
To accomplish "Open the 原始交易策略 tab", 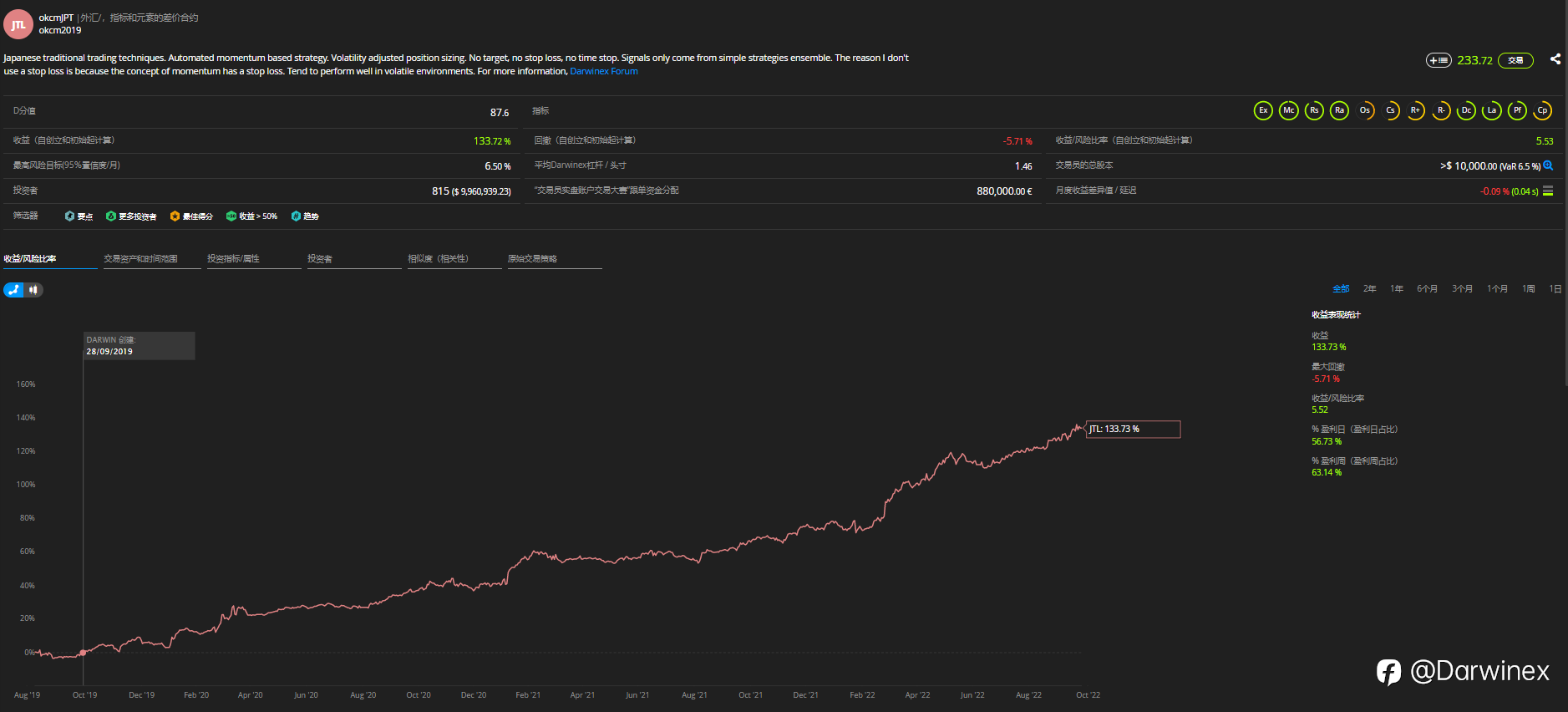I will (532, 259).
